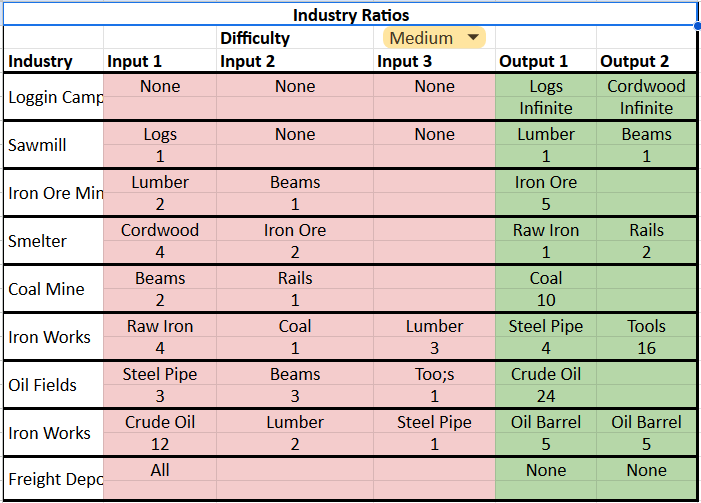Image resolution: width=701 pixels, height=503 pixels.
Task: Select the Coal output cell
Action: 545,278
